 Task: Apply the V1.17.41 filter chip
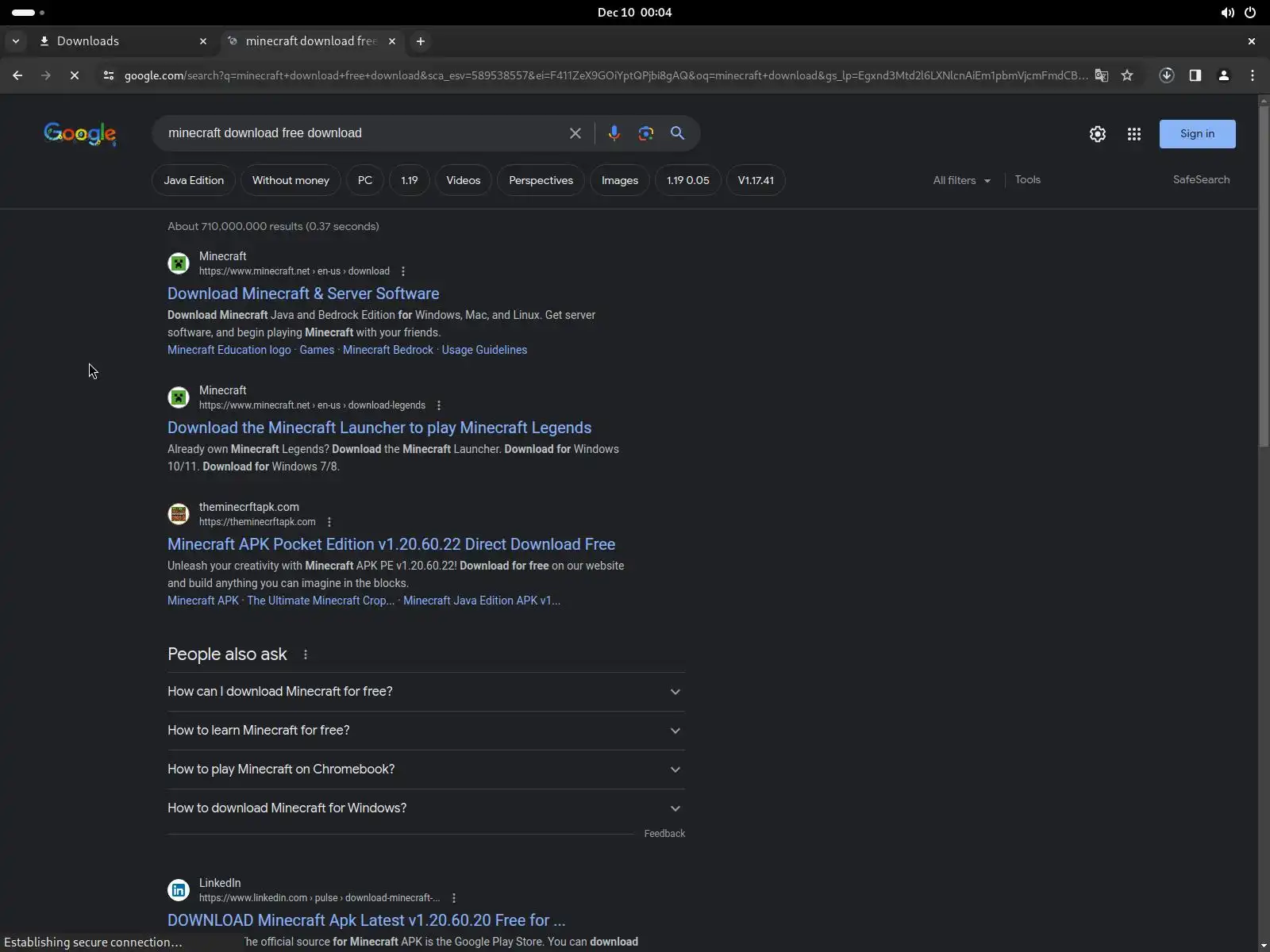point(756,180)
